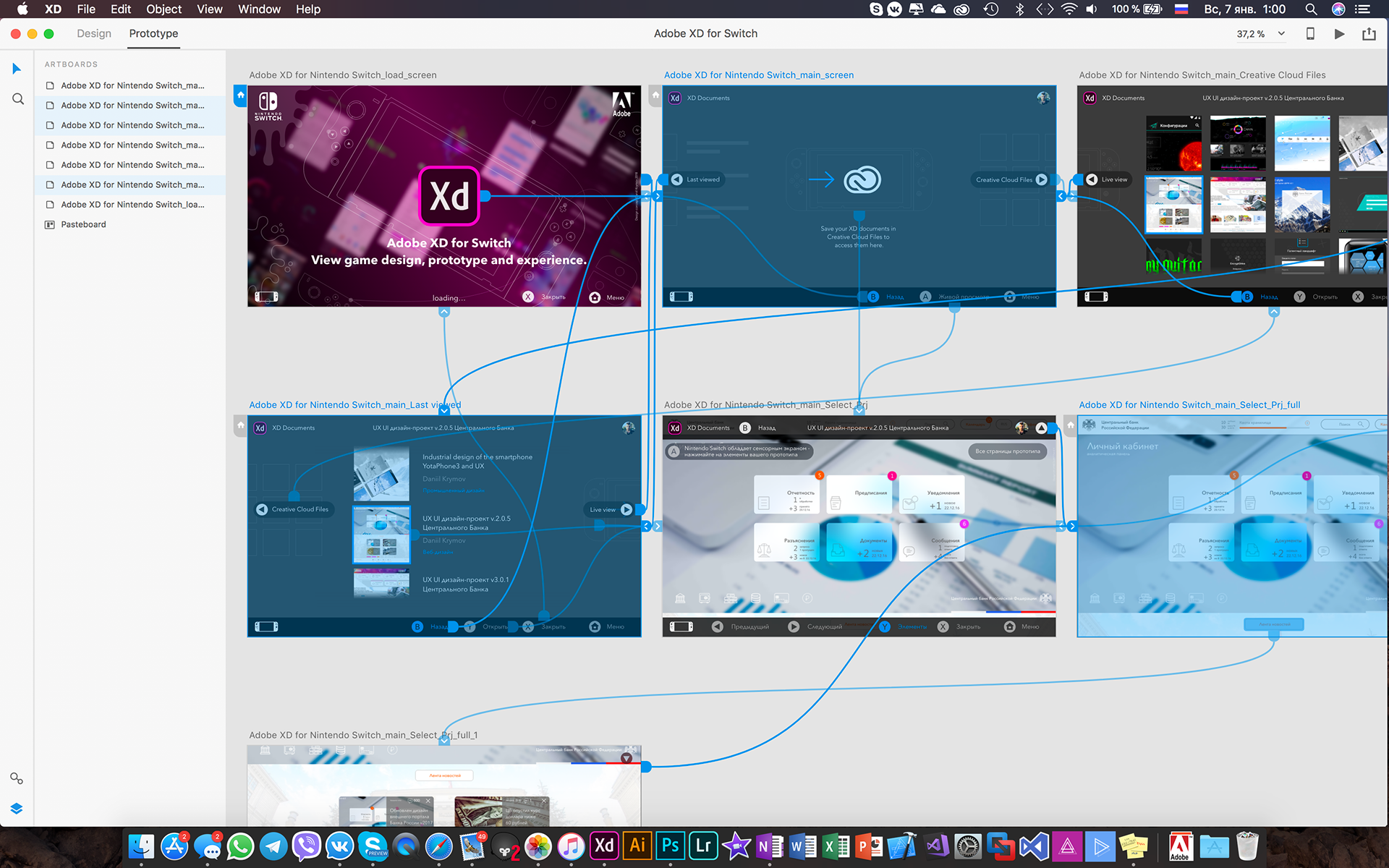The image size is (1389, 868).
Task: Open the File menu
Action: 86,9
